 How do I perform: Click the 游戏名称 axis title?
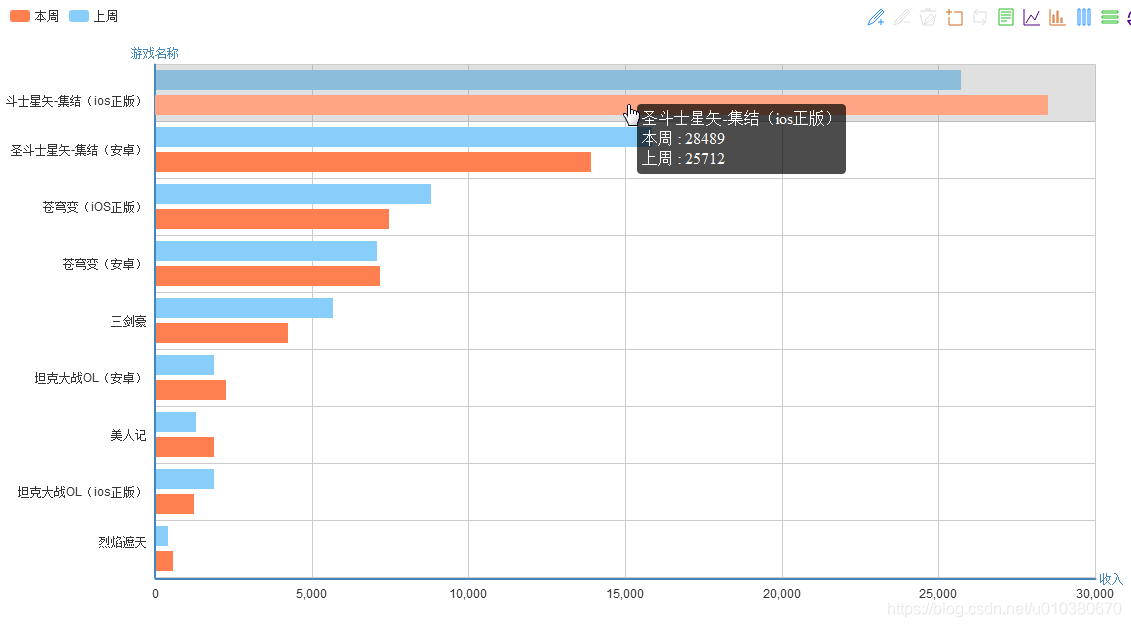point(154,53)
